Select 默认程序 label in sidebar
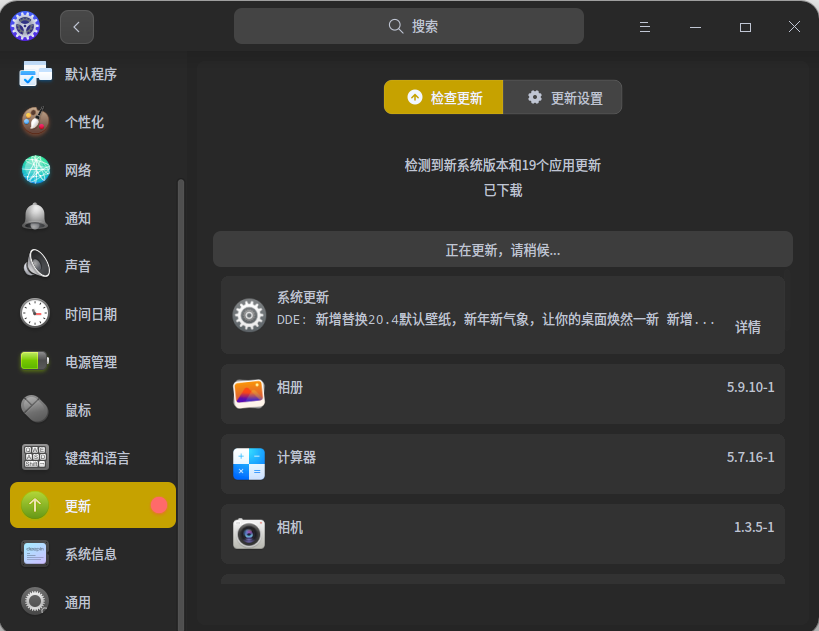 coord(91,74)
